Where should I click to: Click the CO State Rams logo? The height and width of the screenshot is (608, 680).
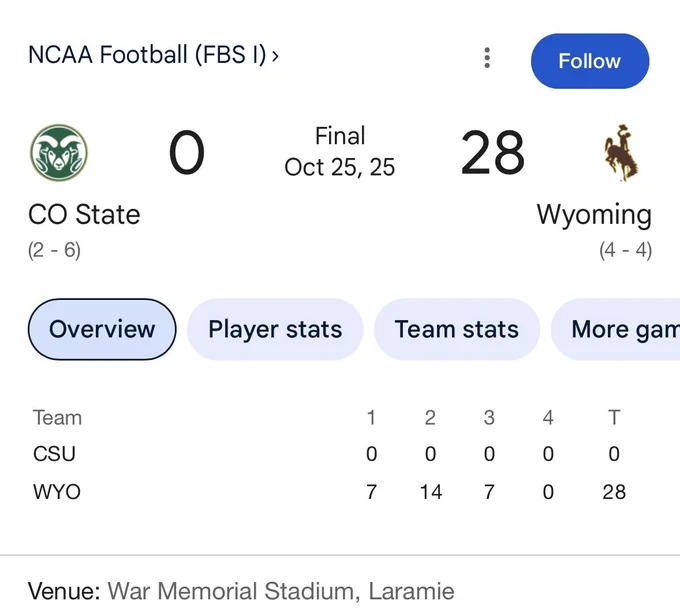pos(59,153)
